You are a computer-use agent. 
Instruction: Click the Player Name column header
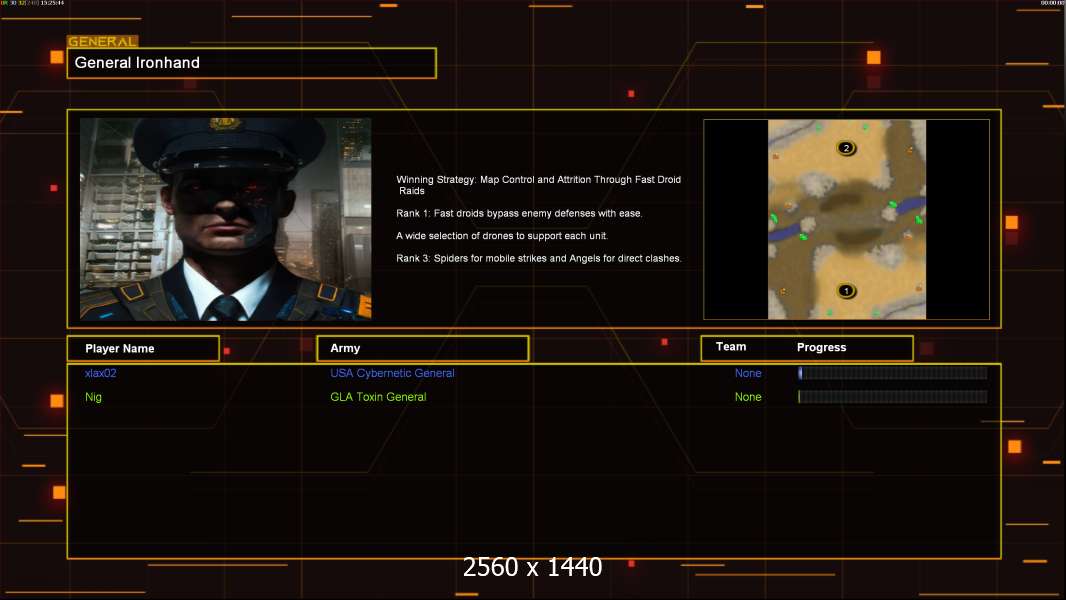143,349
